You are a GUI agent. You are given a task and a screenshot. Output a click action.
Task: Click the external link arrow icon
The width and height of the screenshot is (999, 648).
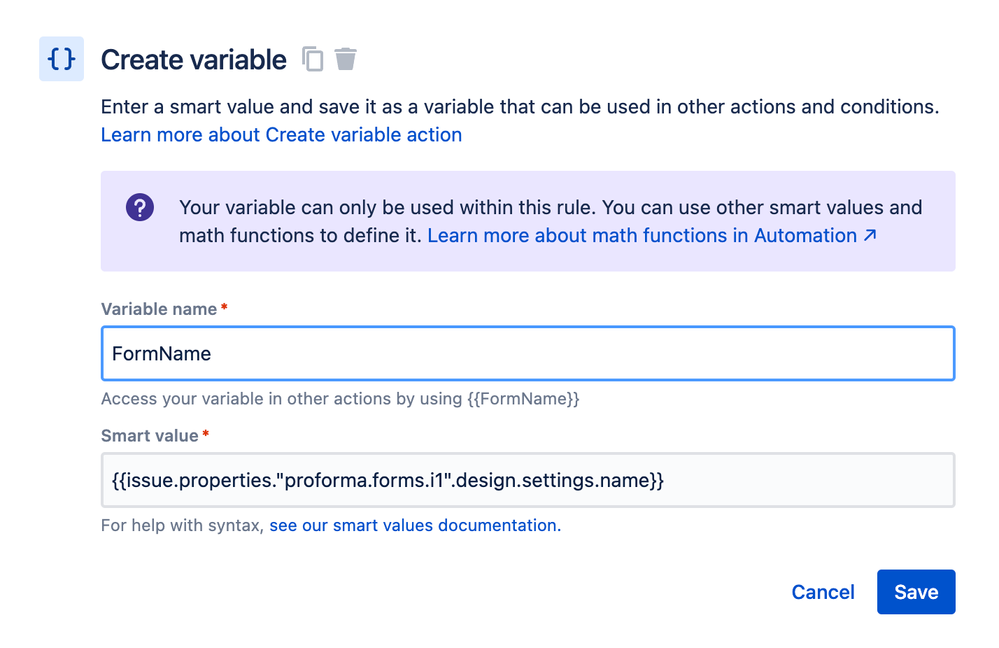click(x=870, y=236)
